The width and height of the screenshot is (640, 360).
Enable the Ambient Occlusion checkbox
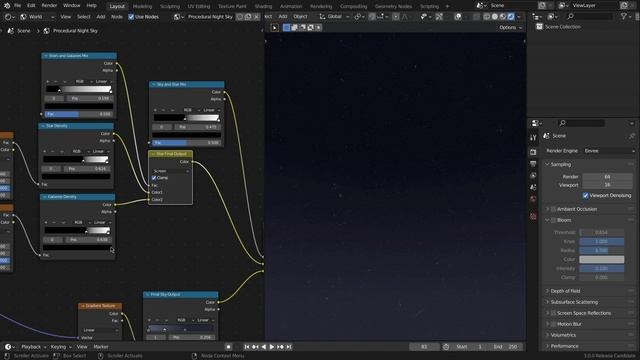[x=553, y=209]
